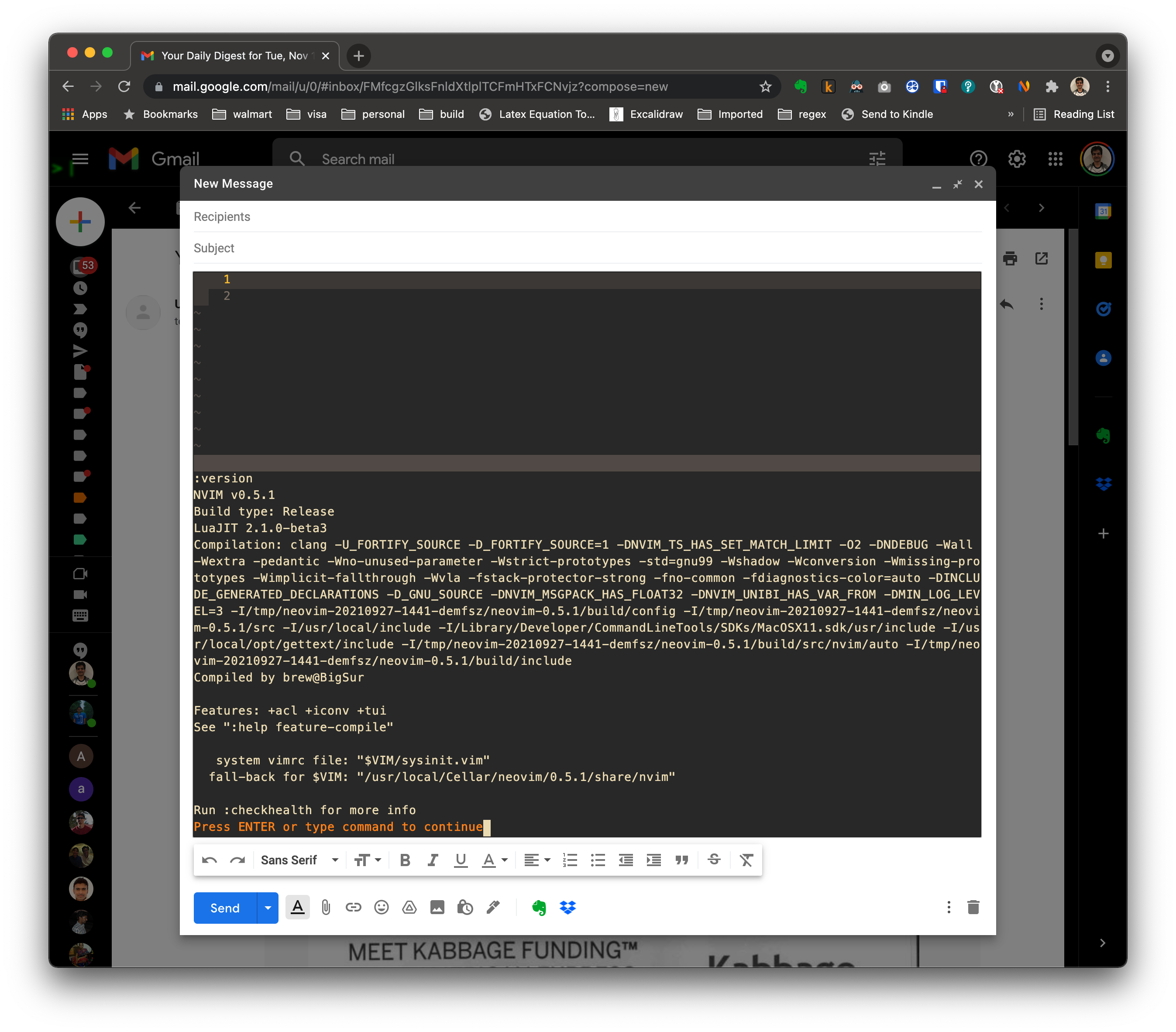Open search filter options icon

[877, 159]
